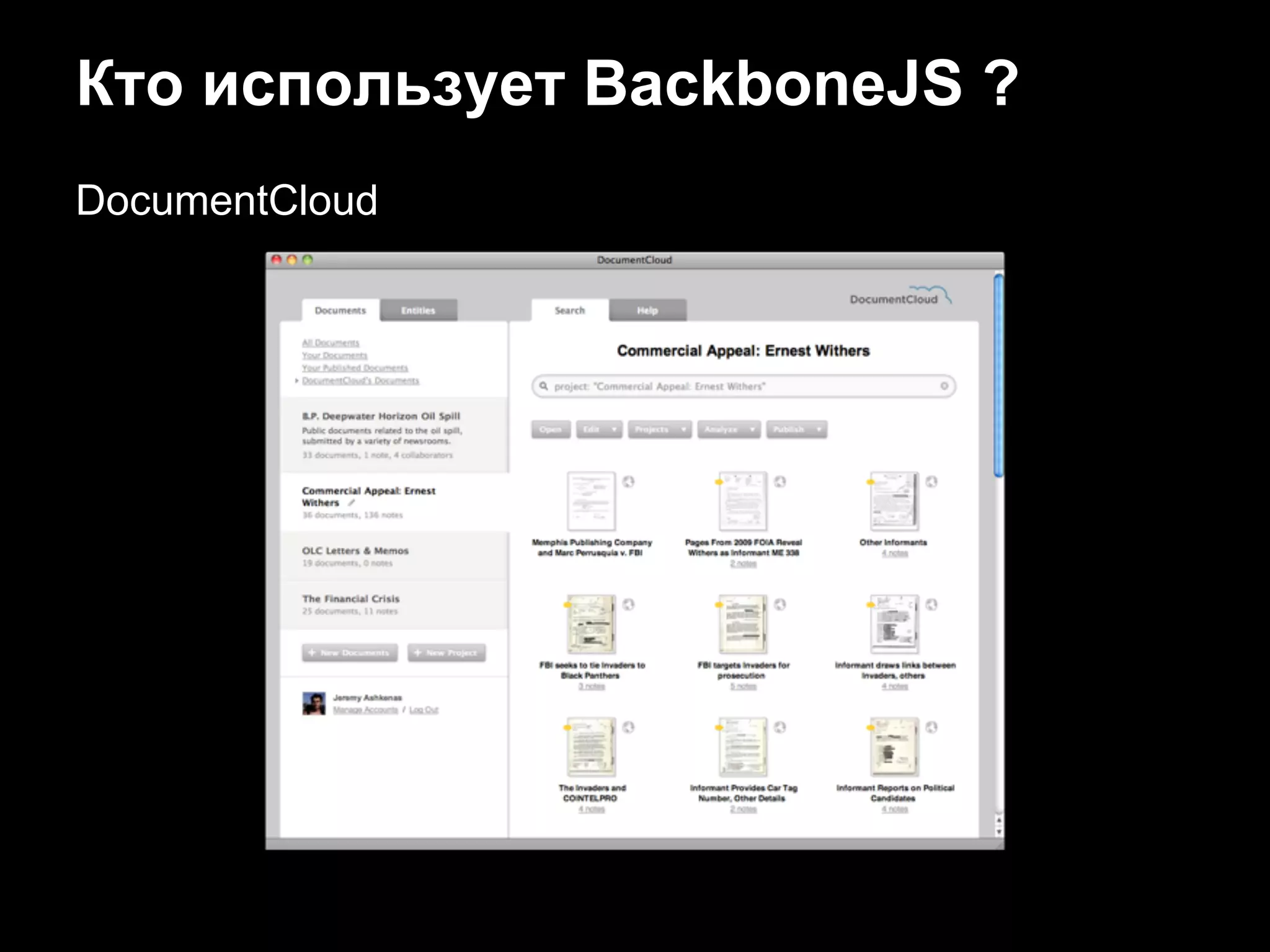Click heading Commercial Appeal: Ernest Withers
The width and height of the screenshot is (1270, 952).
click(744, 351)
